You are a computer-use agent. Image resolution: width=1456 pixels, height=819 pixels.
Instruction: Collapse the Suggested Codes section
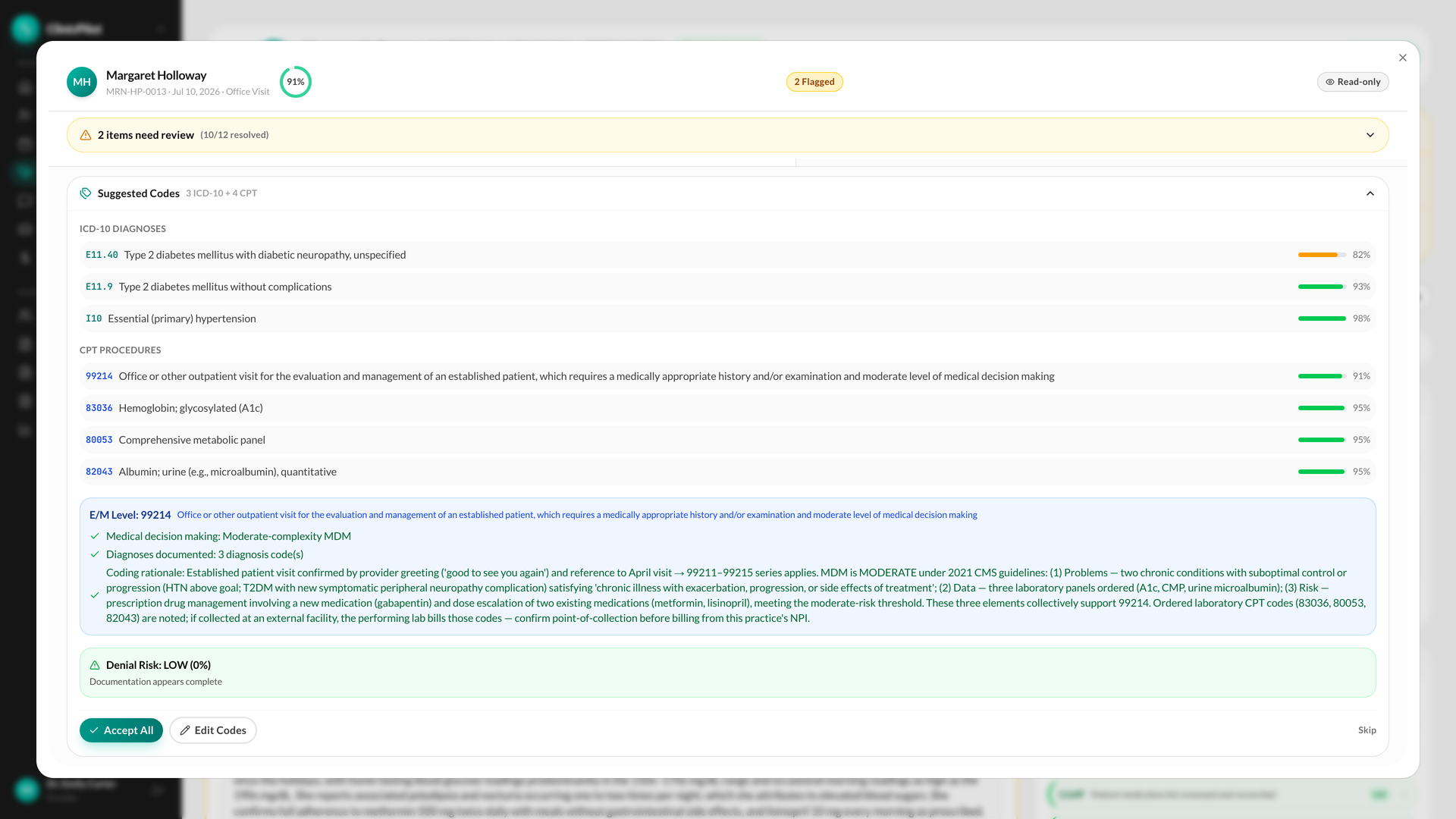click(x=1370, y=193)
